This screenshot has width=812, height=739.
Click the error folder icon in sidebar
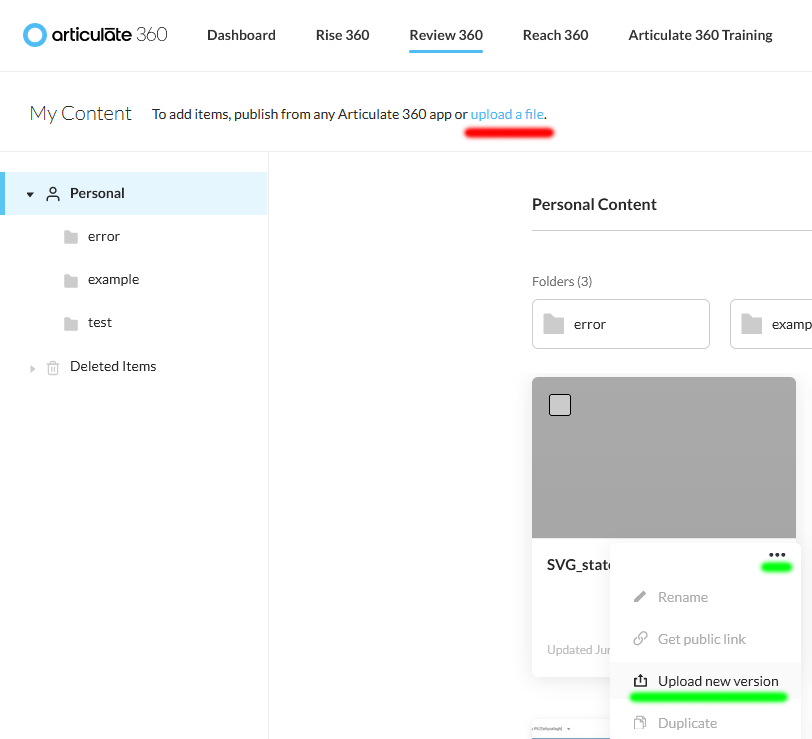(71, 237)
